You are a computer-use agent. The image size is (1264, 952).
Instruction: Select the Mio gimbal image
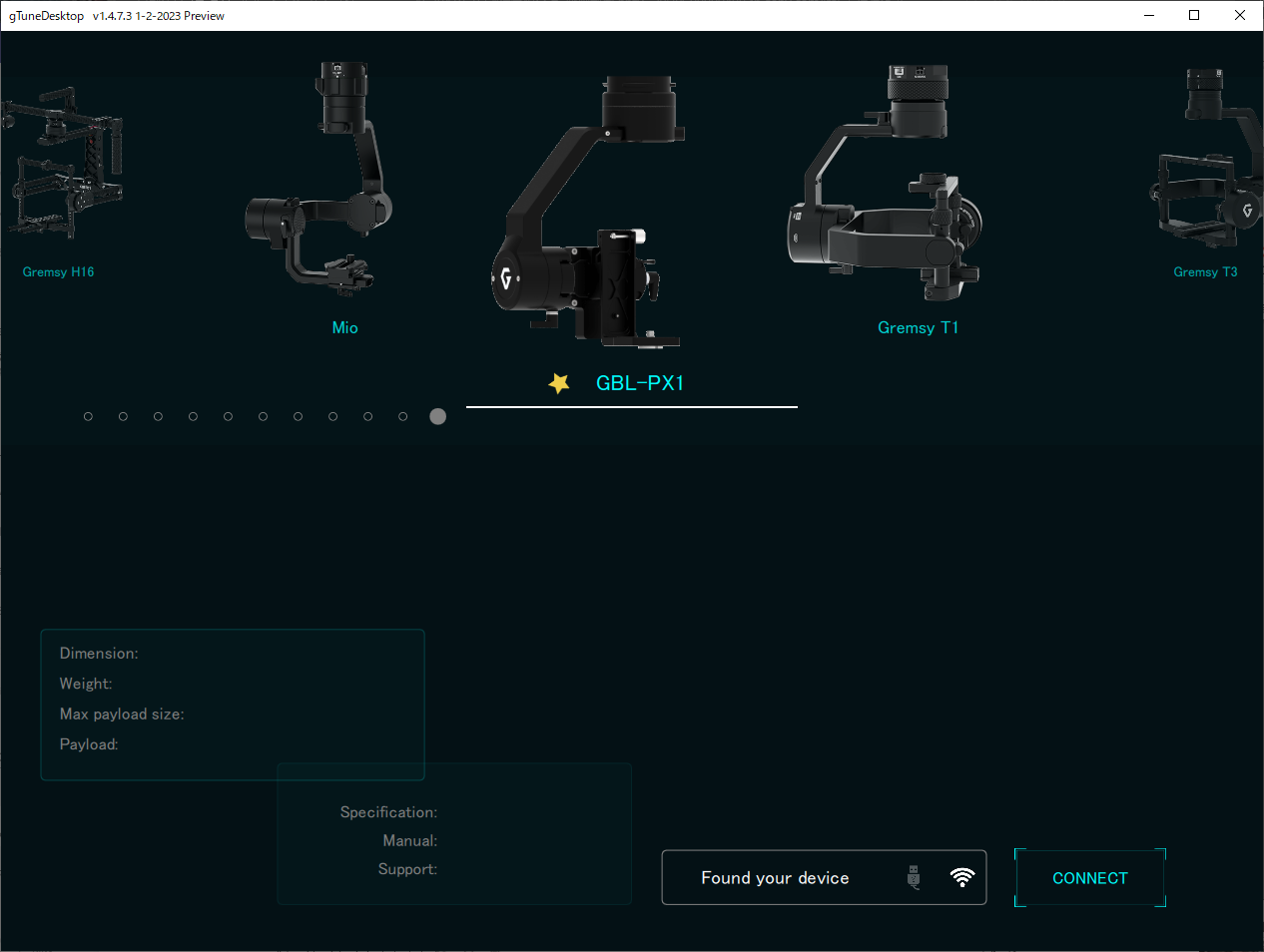[319, 178]
